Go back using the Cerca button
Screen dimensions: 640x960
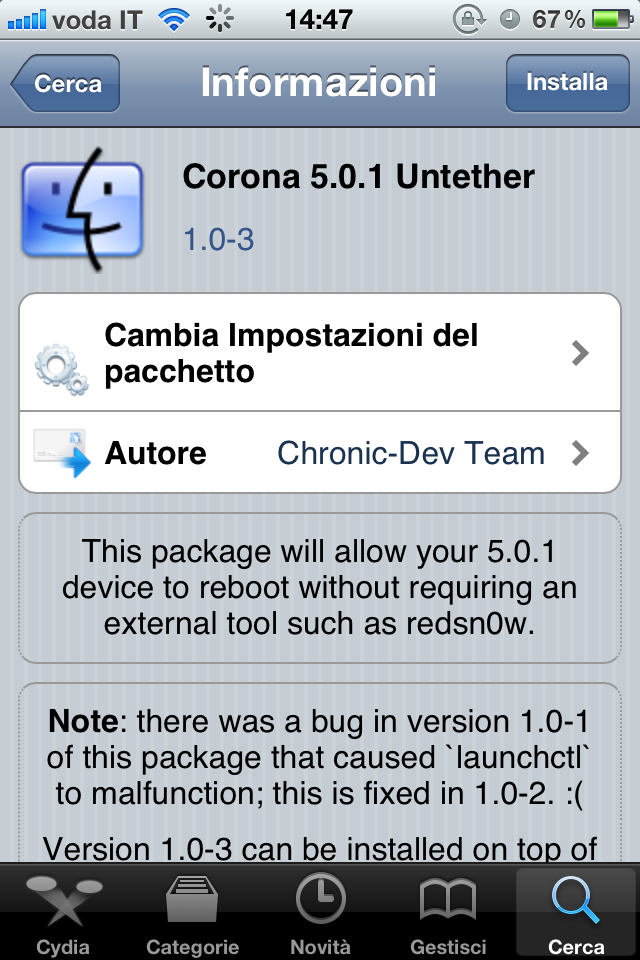[x=67, y=83]
